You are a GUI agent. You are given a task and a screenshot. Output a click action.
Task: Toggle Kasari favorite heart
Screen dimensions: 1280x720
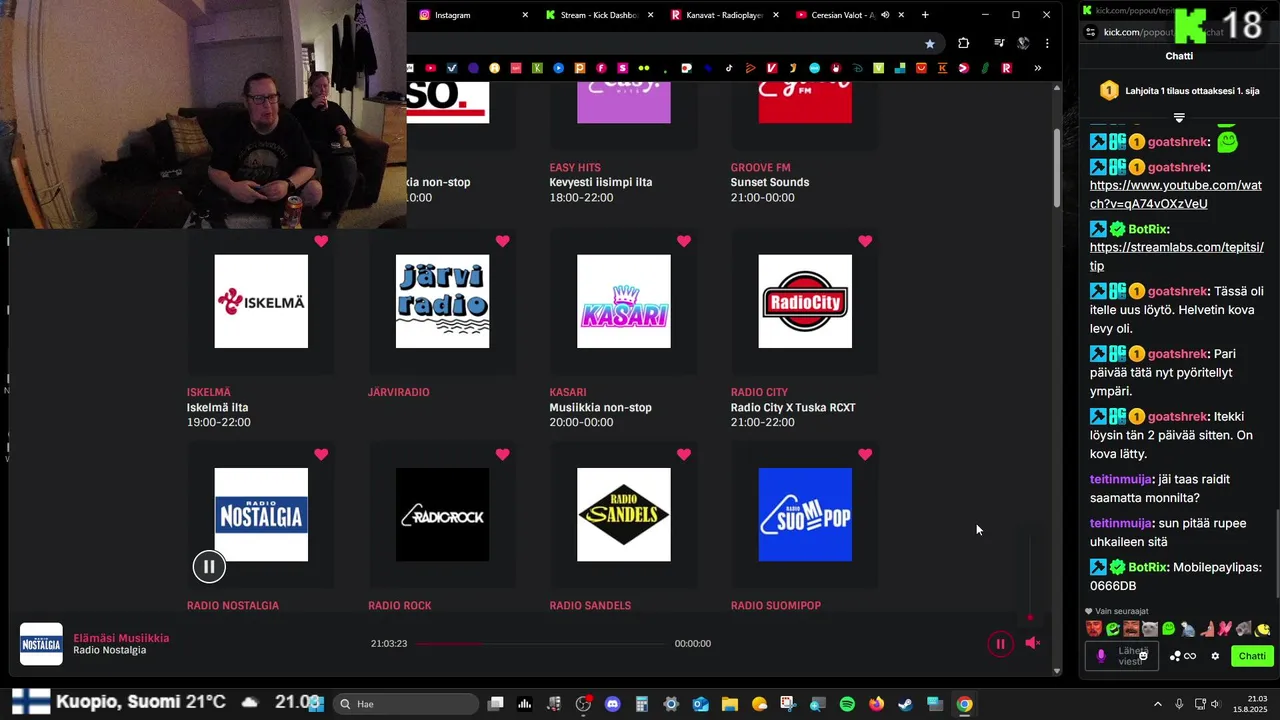point(684,241)
